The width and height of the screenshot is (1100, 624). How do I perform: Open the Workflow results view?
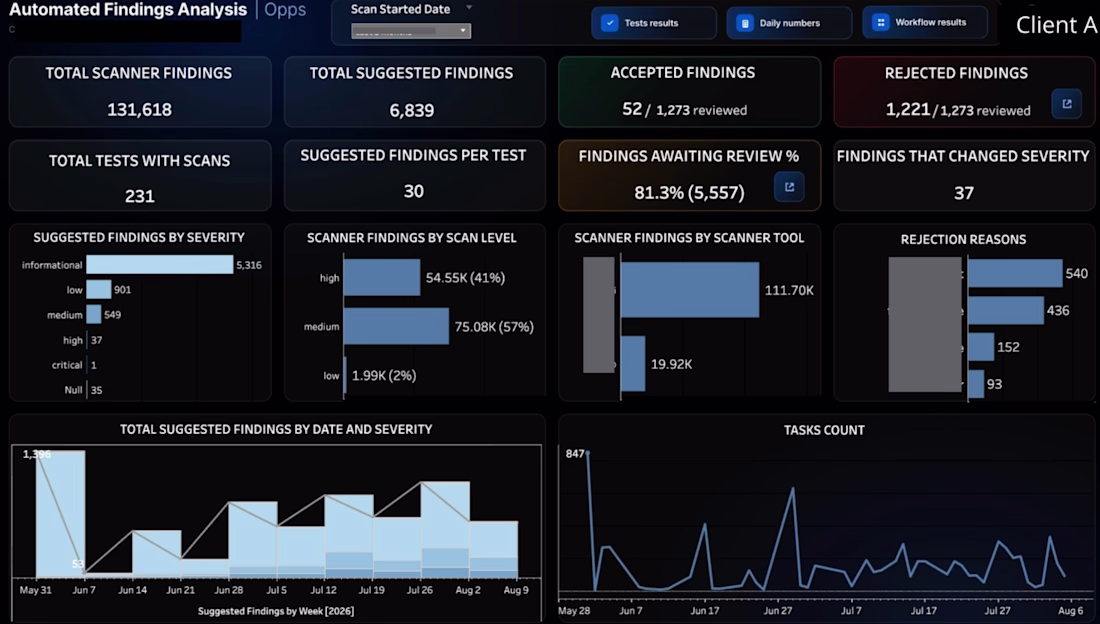tap(925, 22)
